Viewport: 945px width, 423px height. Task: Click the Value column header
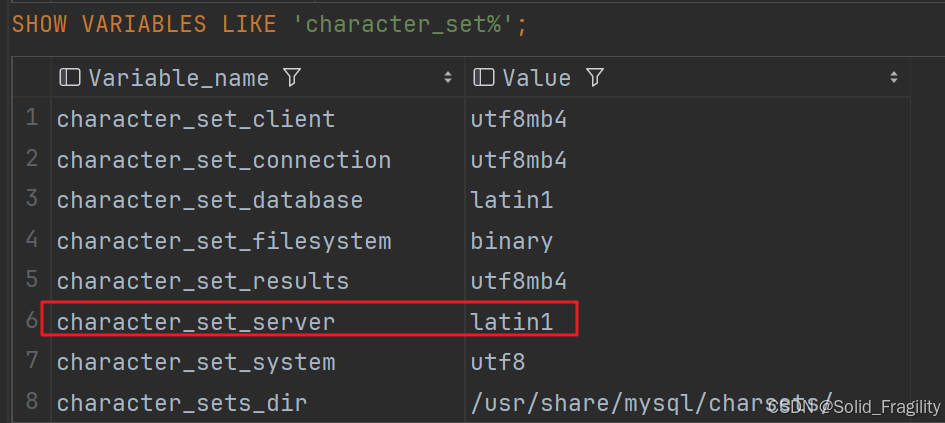(688, 77)
